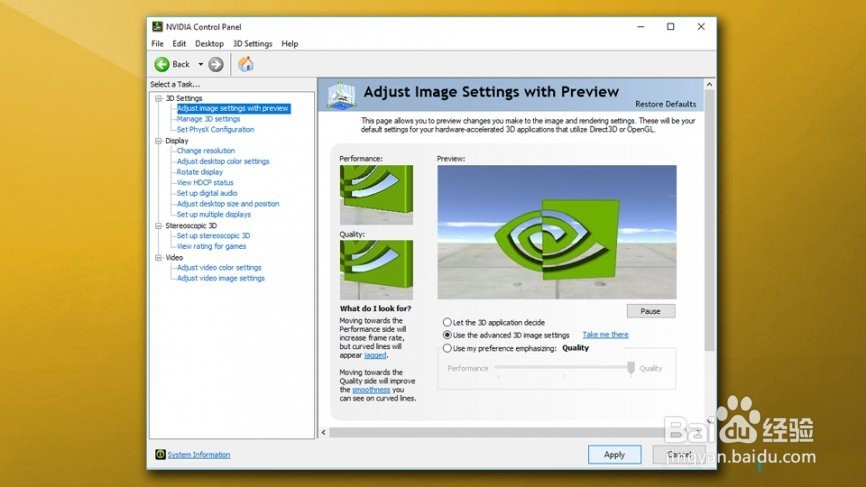Select Adjust video image settings
The height and width of the screenshot is (487, 866).
click(221, 278)
